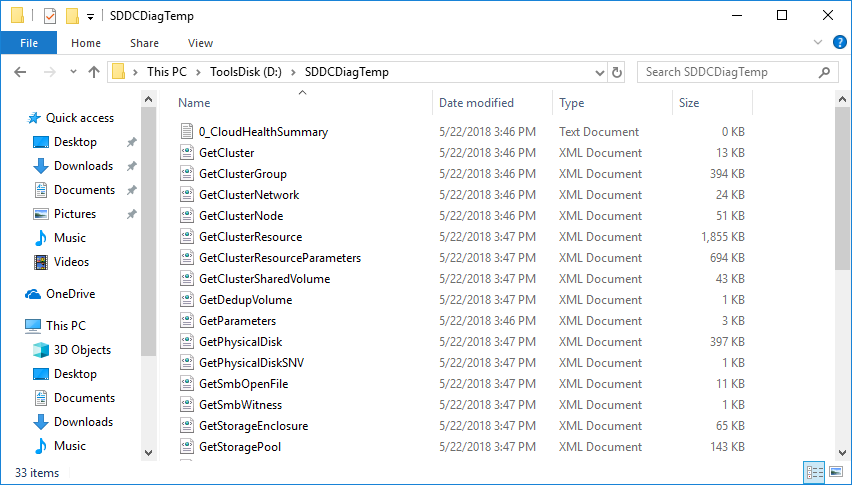This screenshot has height=485, width=852.
Task: Expand the ribbon with chevron arrow
Action: (x=818, y=42)
